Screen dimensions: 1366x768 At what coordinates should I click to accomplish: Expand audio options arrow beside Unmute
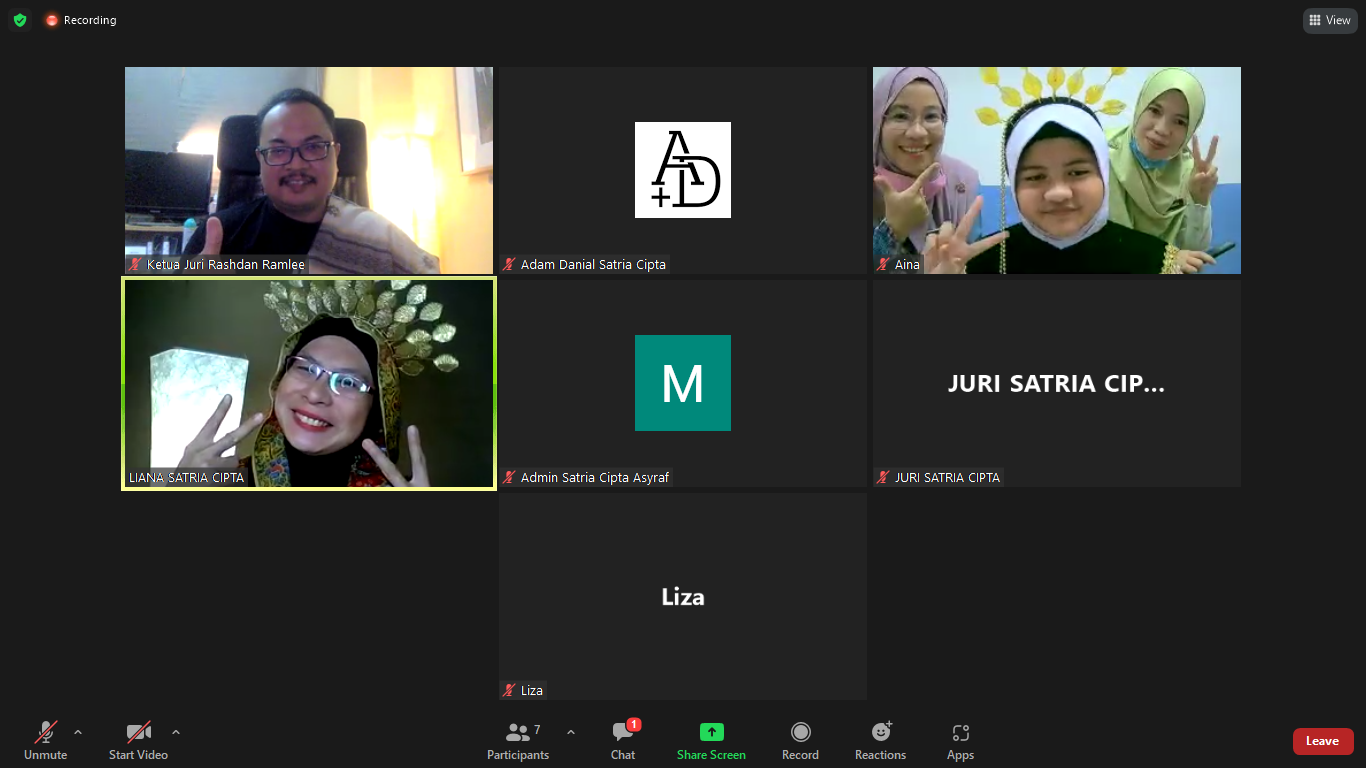[78, 732]
